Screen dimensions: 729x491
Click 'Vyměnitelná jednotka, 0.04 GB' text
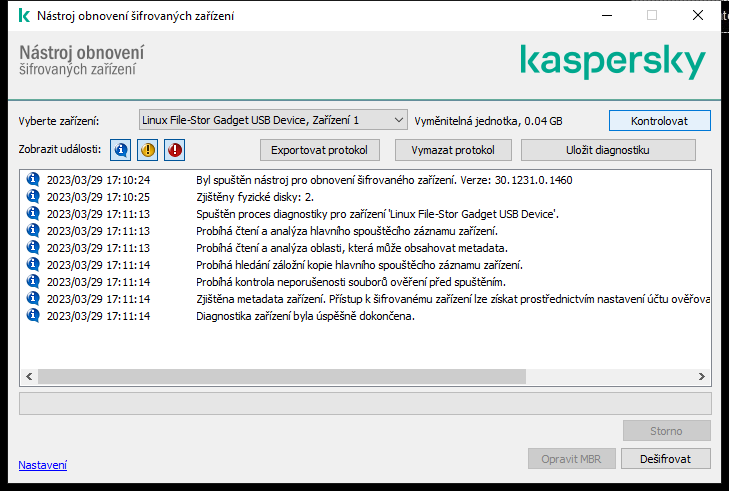pos(488,121)
